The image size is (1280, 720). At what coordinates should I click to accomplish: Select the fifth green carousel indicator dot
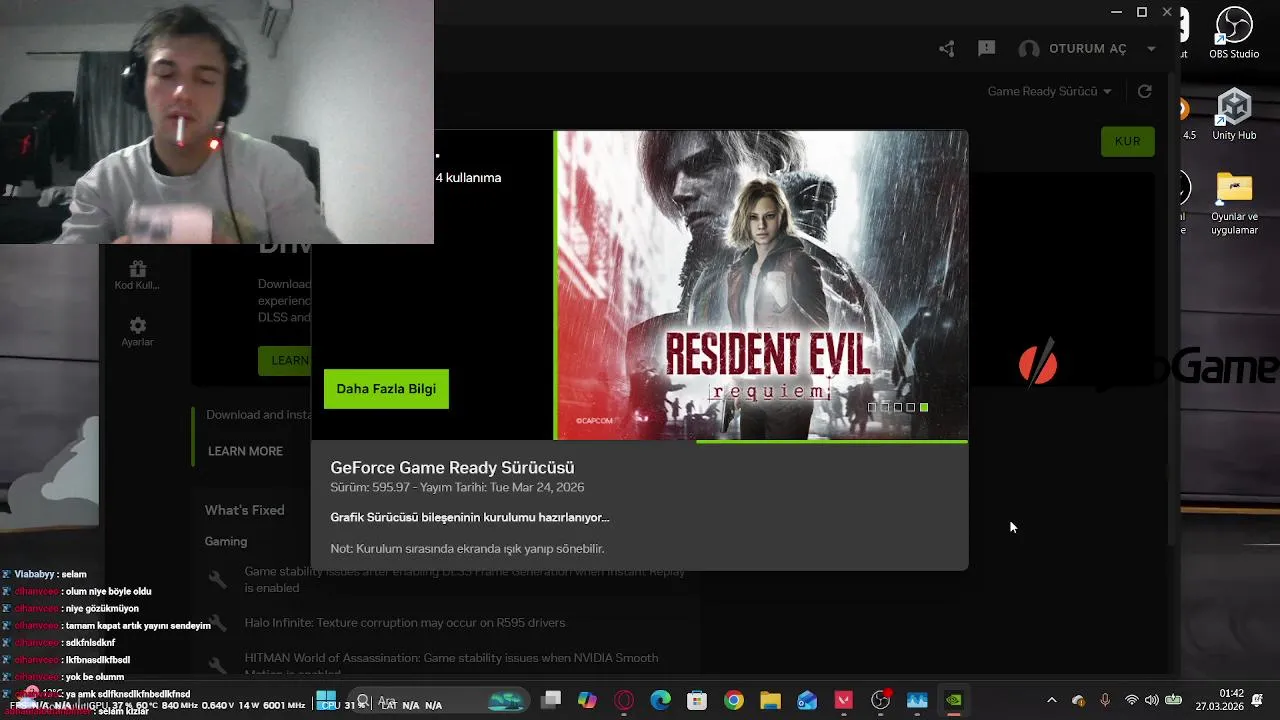pyautogui.click(x=924, y=407)
